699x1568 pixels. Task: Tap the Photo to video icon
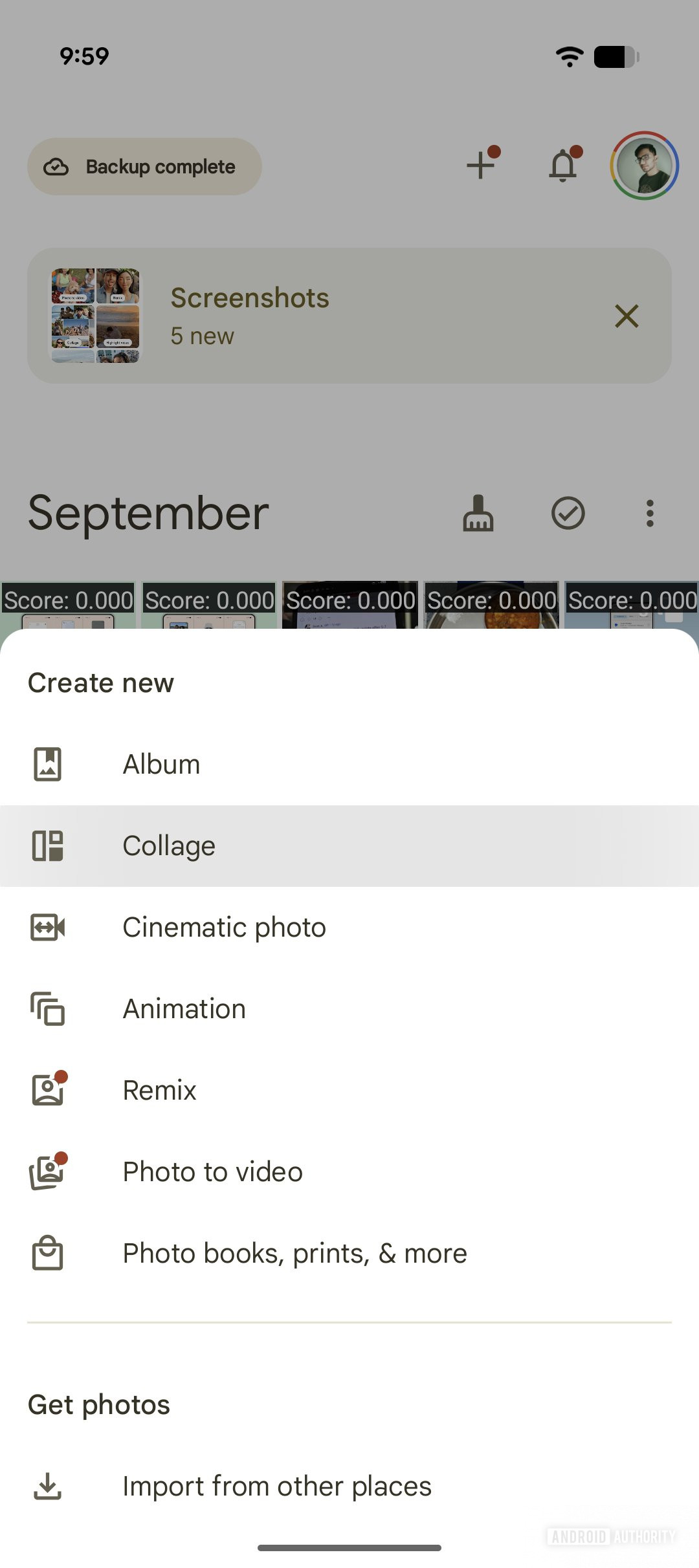47,1171
